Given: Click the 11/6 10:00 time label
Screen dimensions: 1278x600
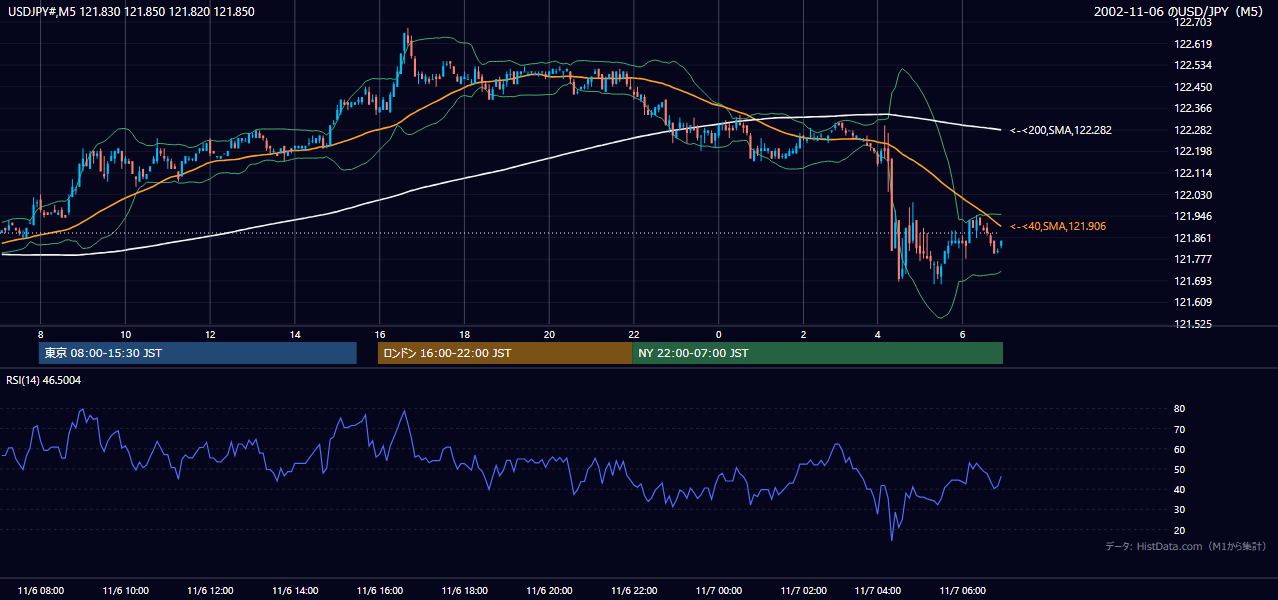Looking at the screenshot, I should tap(126, 591).
